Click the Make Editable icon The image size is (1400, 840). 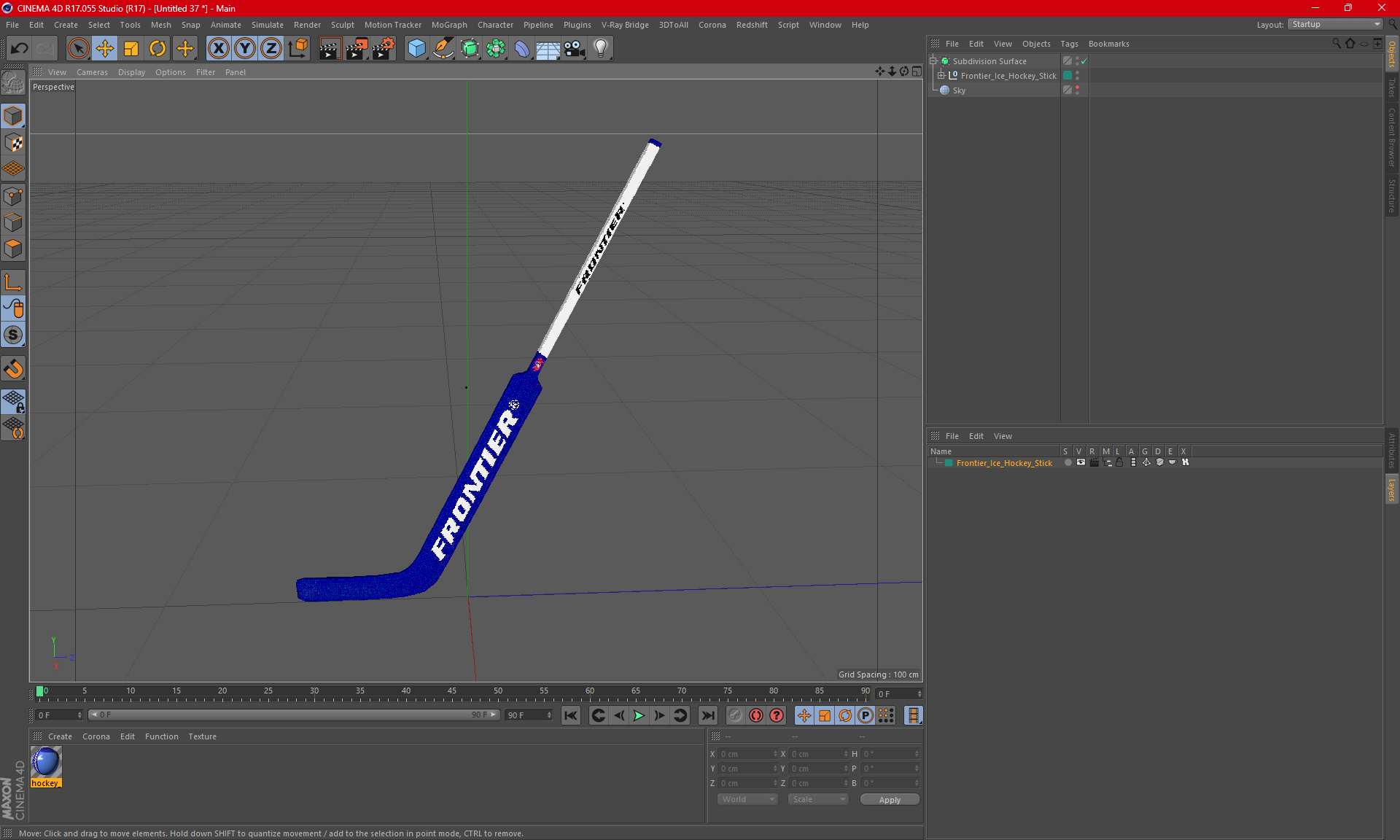pyautogui.click(x=13, y=83)
